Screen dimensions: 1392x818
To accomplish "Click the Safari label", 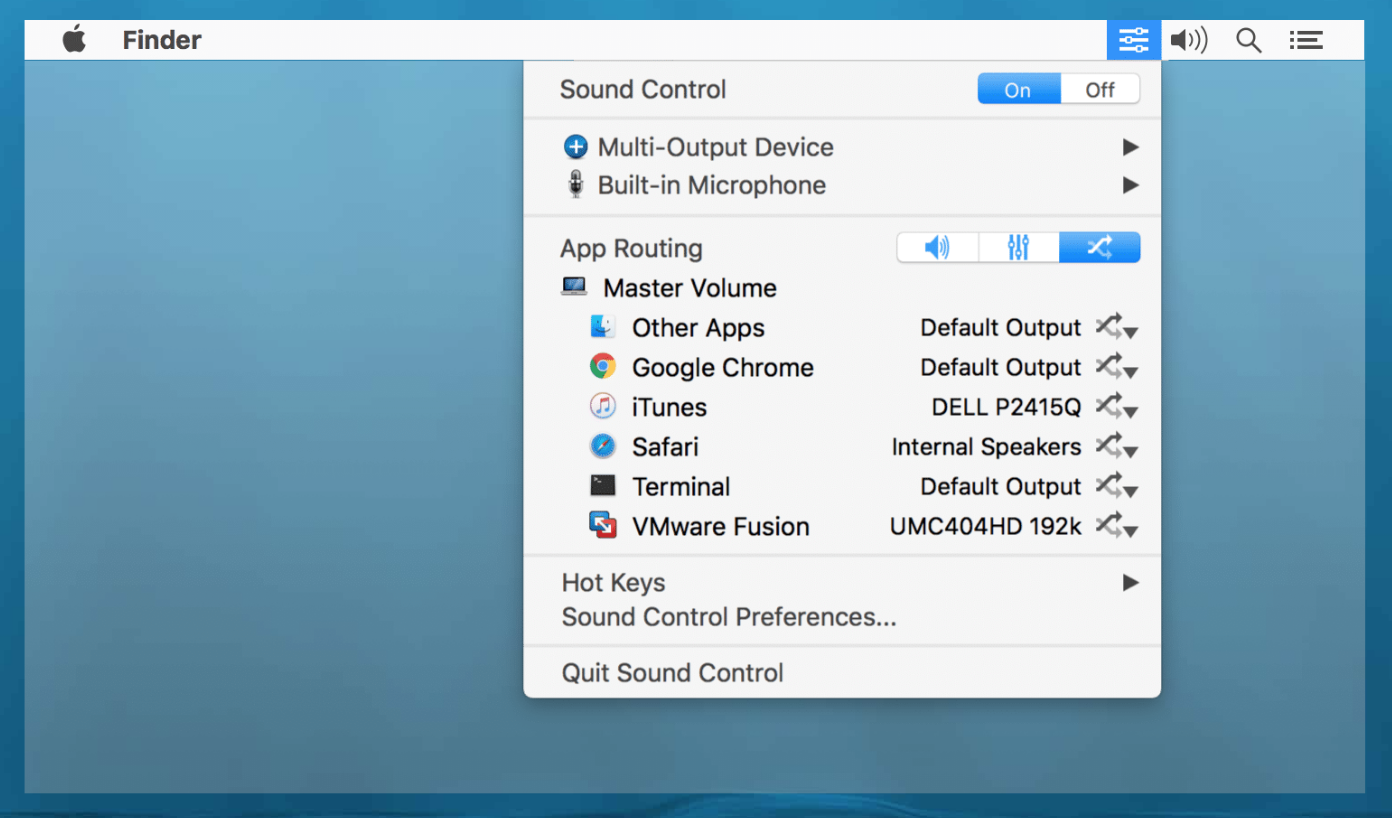I will [x=665, y=447].
